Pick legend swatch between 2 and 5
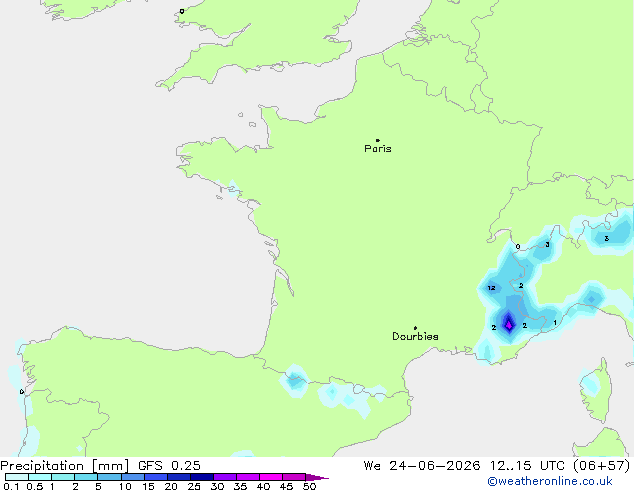 tap(86, 477)
